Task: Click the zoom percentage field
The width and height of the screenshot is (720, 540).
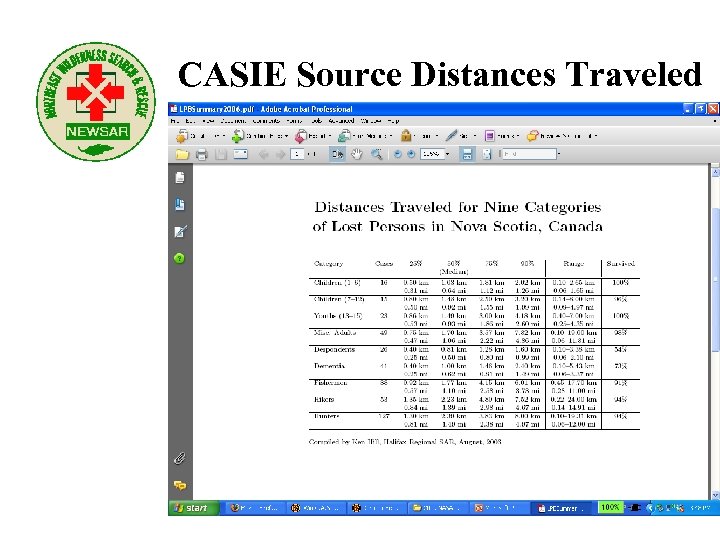Action: 432,154
